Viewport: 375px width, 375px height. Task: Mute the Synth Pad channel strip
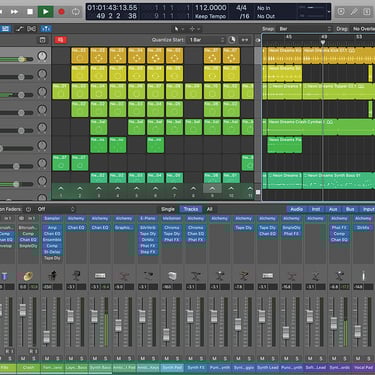pyautogui.click(x=166, y=359)
